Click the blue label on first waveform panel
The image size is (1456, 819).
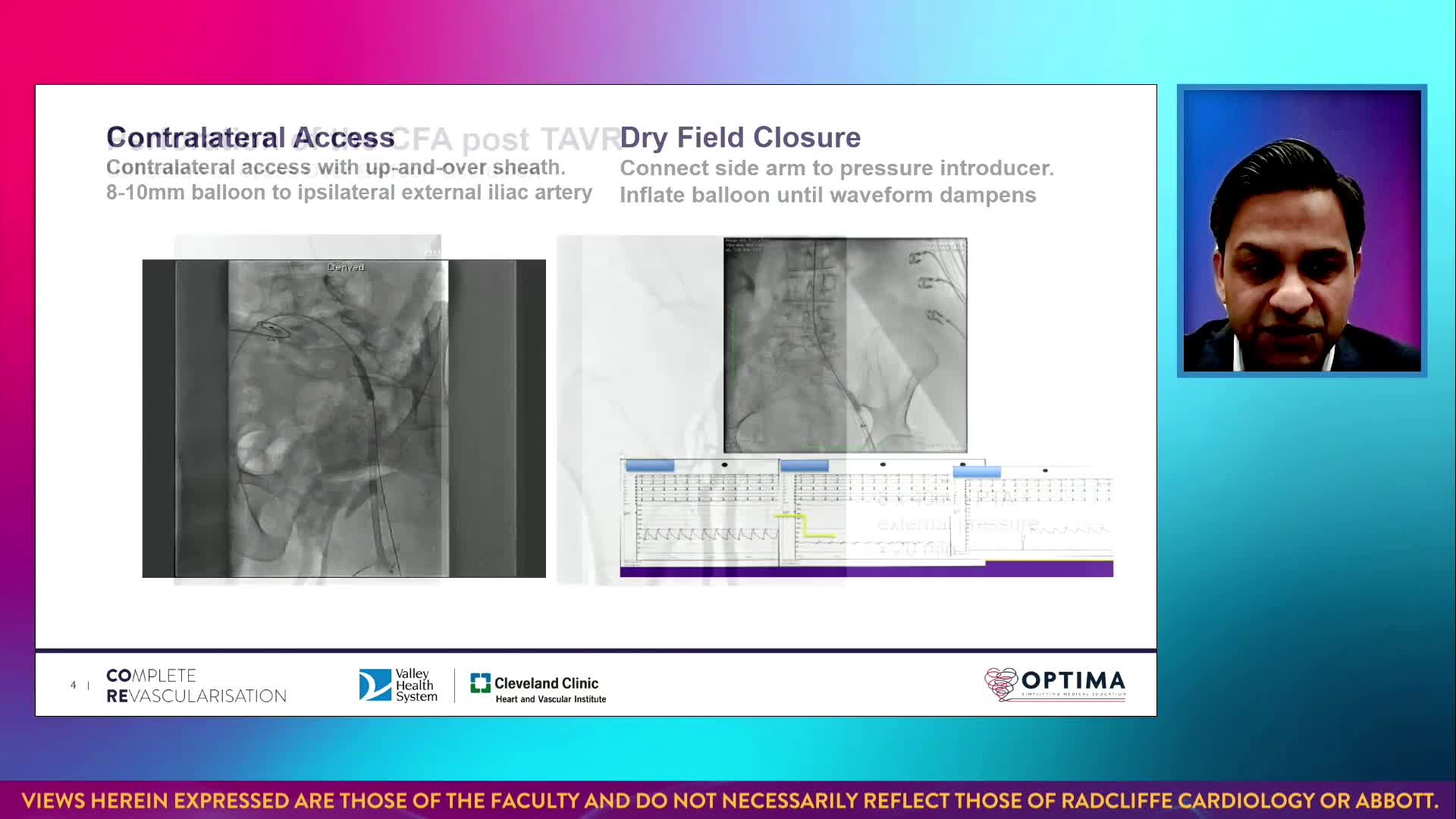tap(650, 466)
